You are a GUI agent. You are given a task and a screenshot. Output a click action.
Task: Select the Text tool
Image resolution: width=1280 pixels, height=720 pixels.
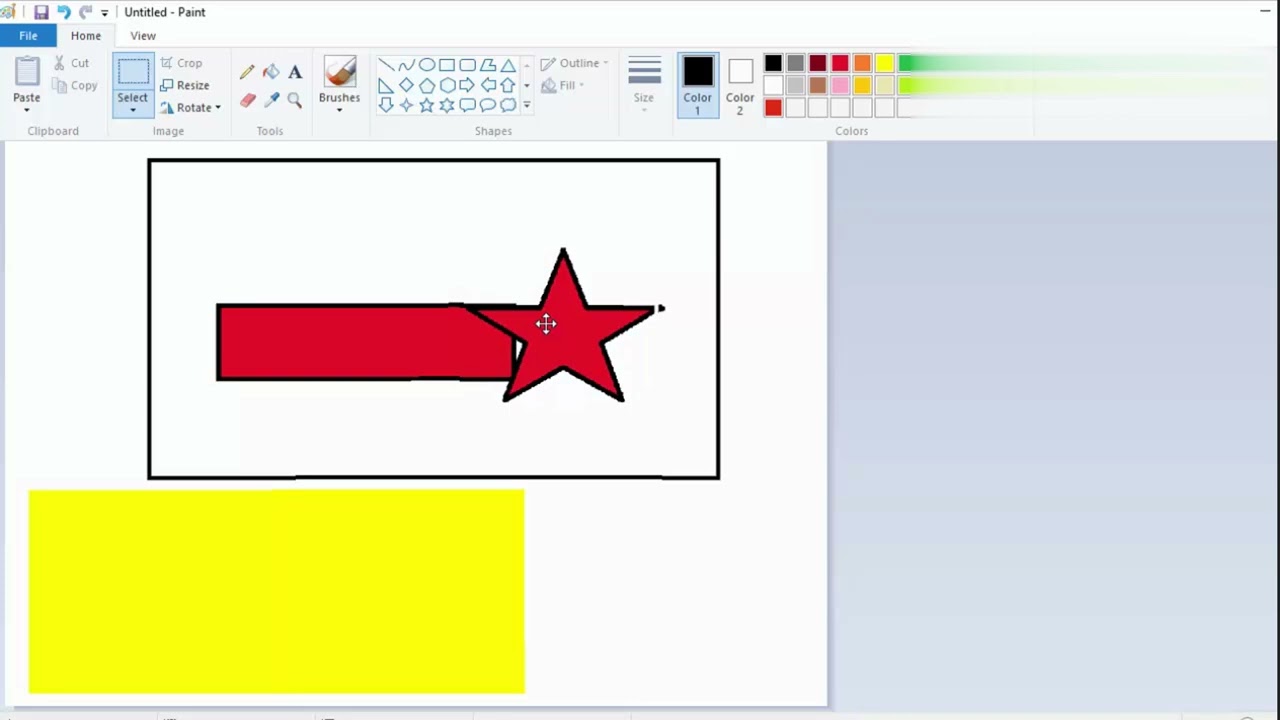pyautogui.click(x=295, y=72)
